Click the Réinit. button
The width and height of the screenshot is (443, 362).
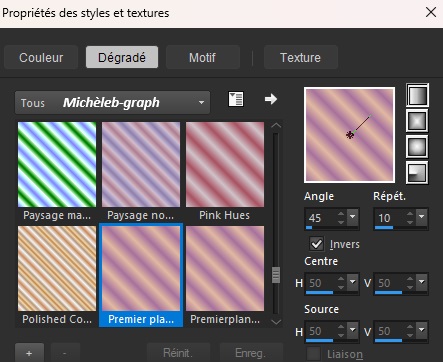(x=178, y=353)
